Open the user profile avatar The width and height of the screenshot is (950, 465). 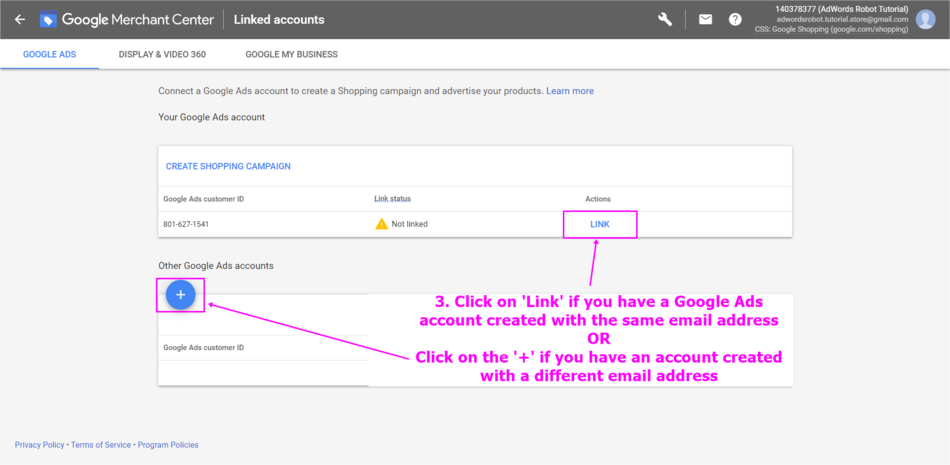click(x=925, y=19)
